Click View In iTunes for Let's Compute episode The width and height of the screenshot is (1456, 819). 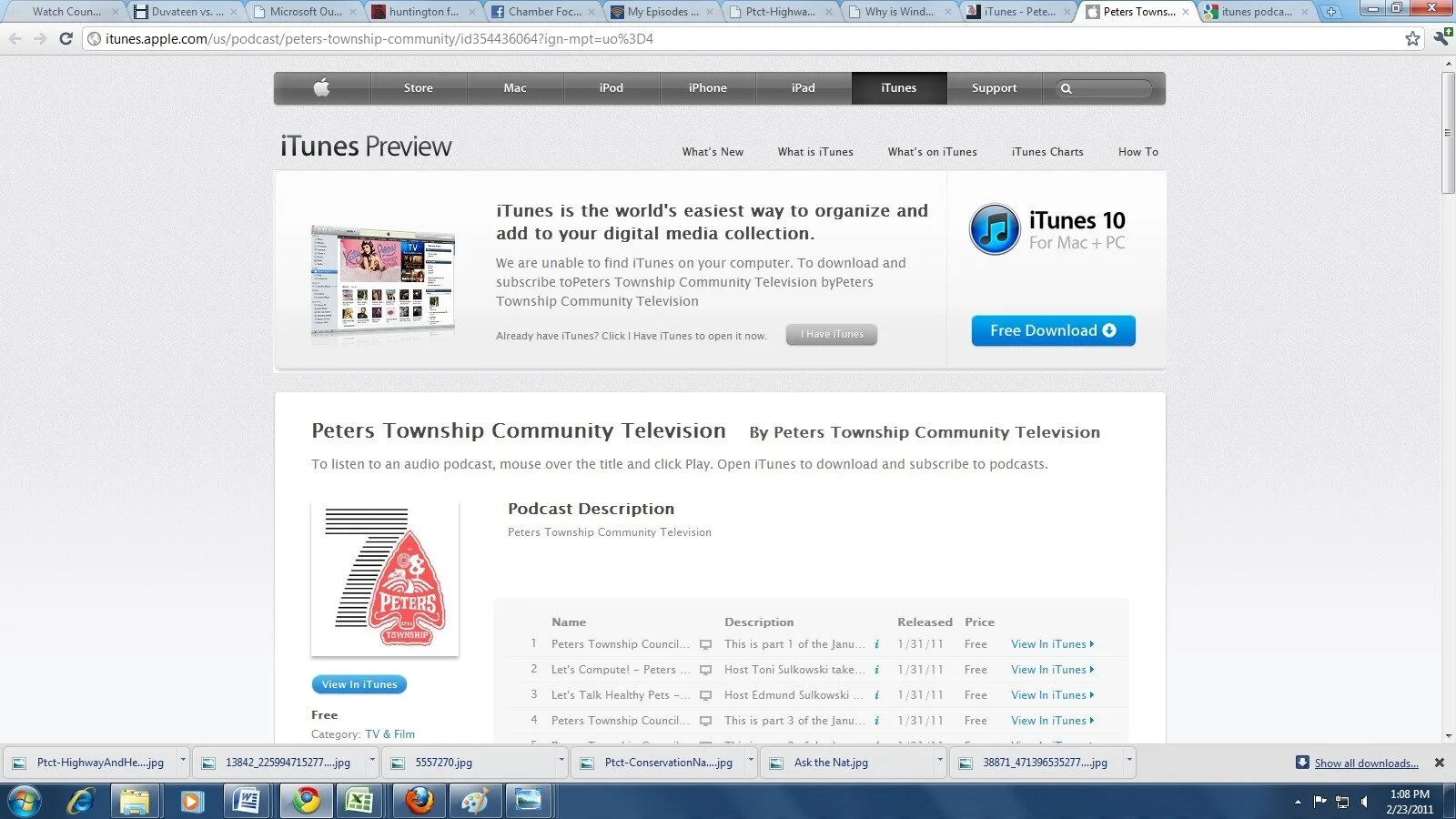(x=1052, y=670)
